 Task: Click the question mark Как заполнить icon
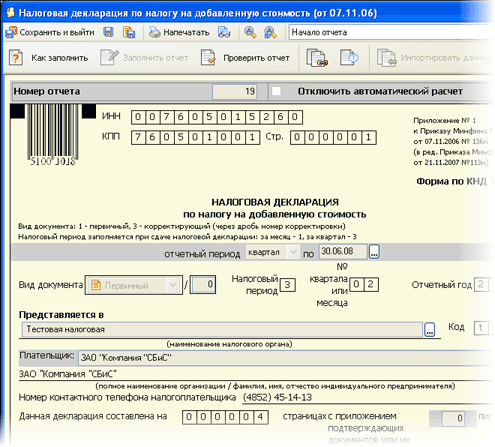point(16,58)
